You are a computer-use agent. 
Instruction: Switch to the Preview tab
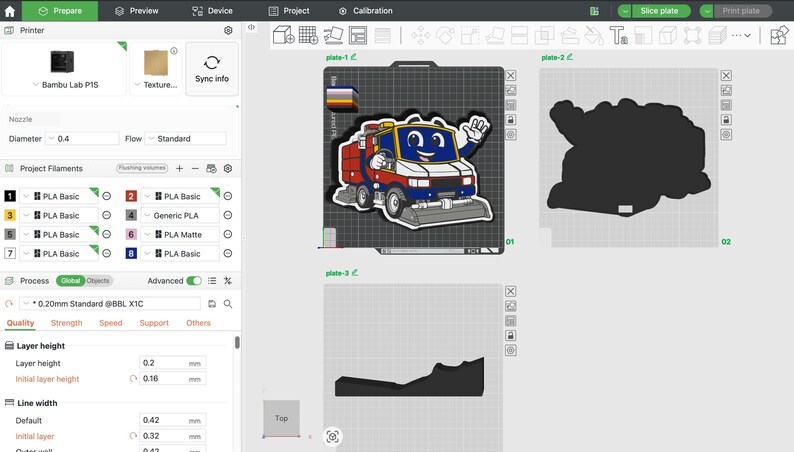137,11
